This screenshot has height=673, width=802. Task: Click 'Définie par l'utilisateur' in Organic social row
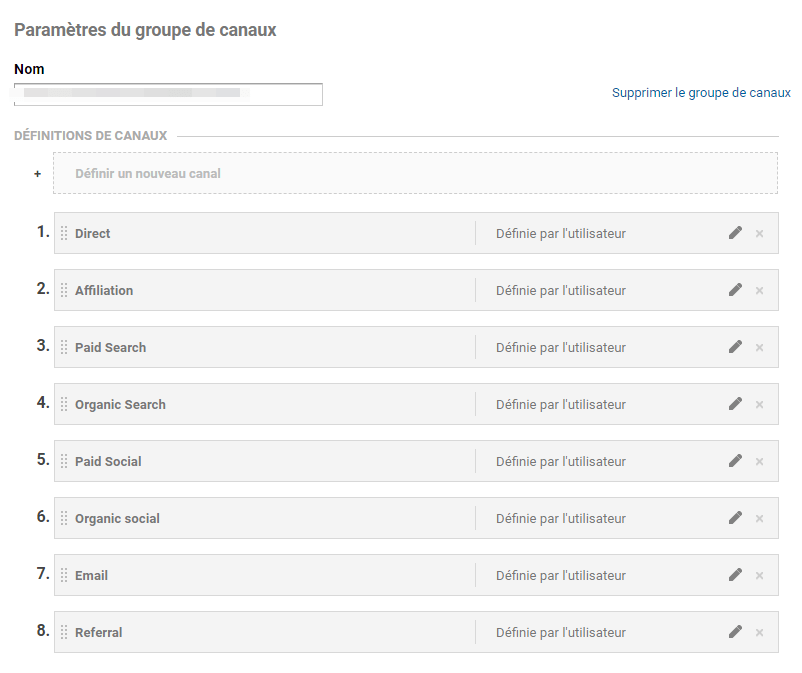(x=561, y=518)
